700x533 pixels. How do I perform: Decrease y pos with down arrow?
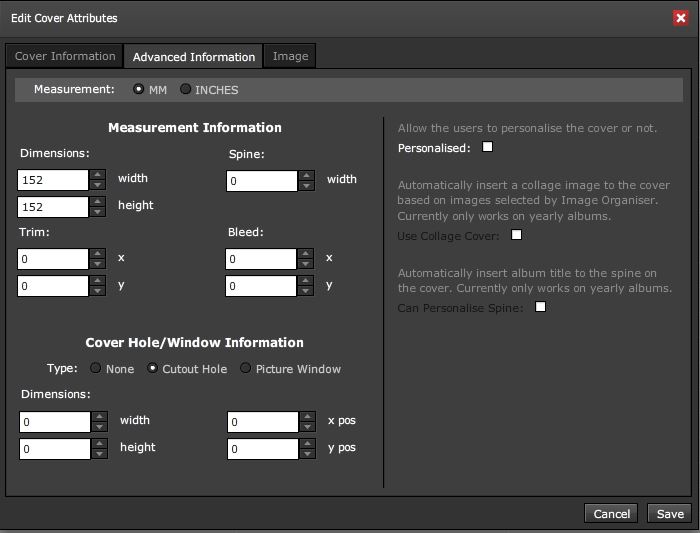tap(307, 454)
